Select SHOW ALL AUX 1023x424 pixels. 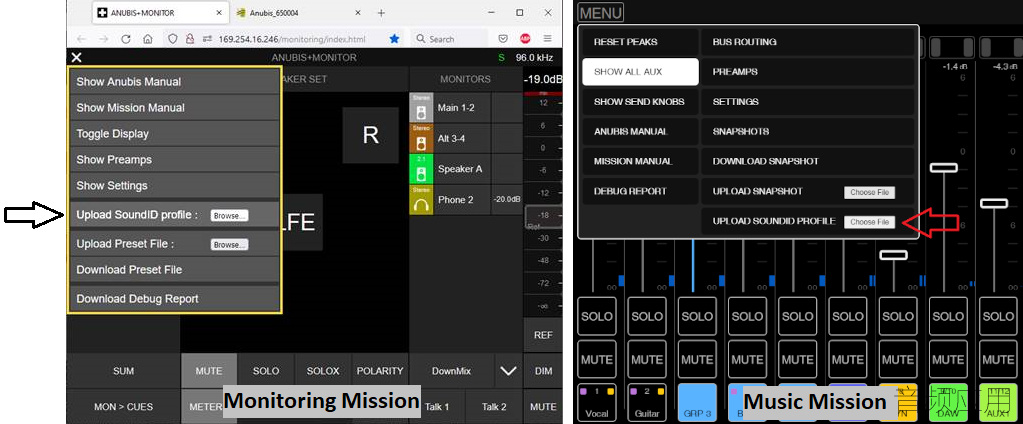[640, 72]
